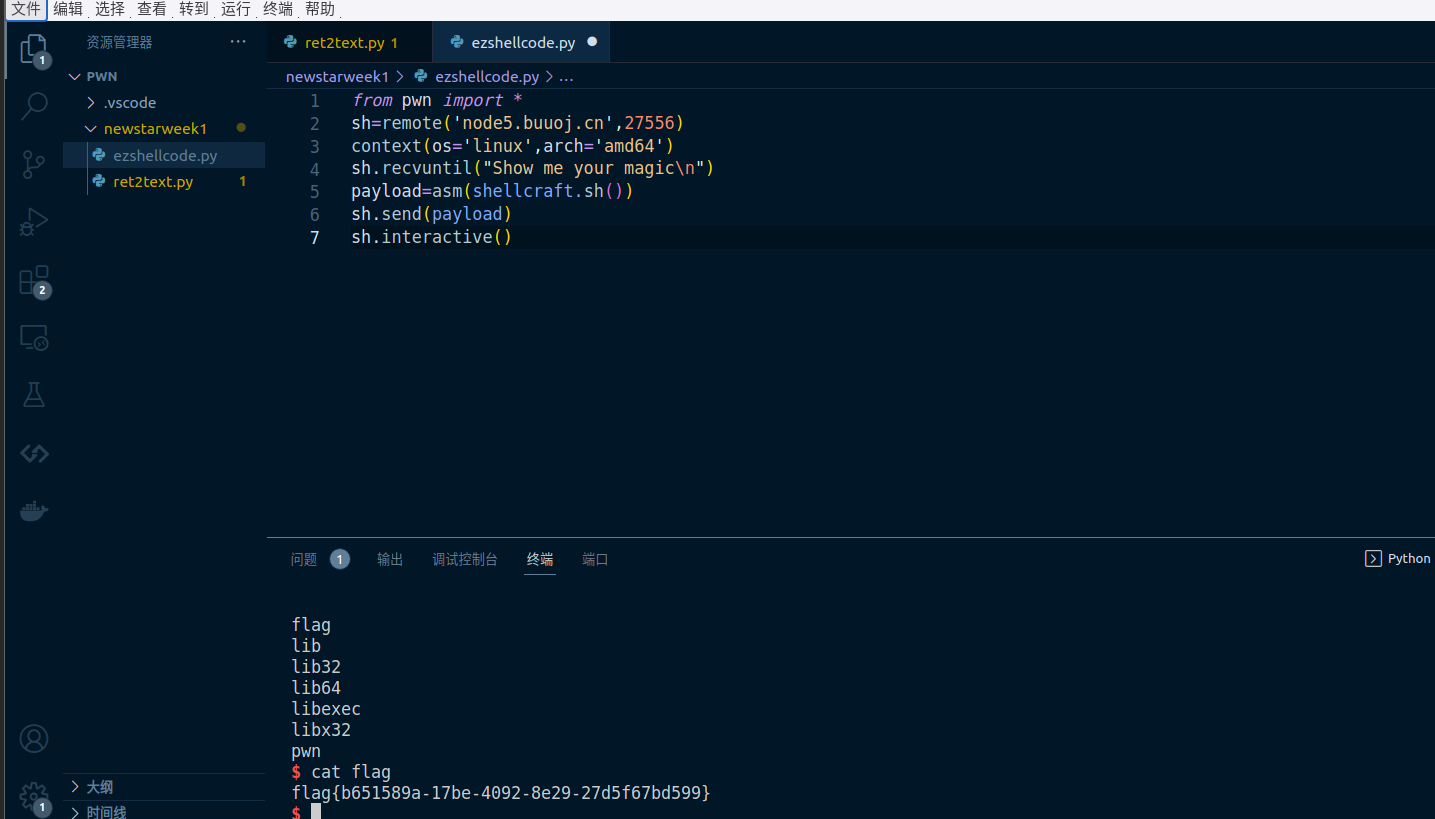1435x819 pixels.
Task: Click the sh.send(payload) code line
Action: pyautogui.click(x=432, y=215)
